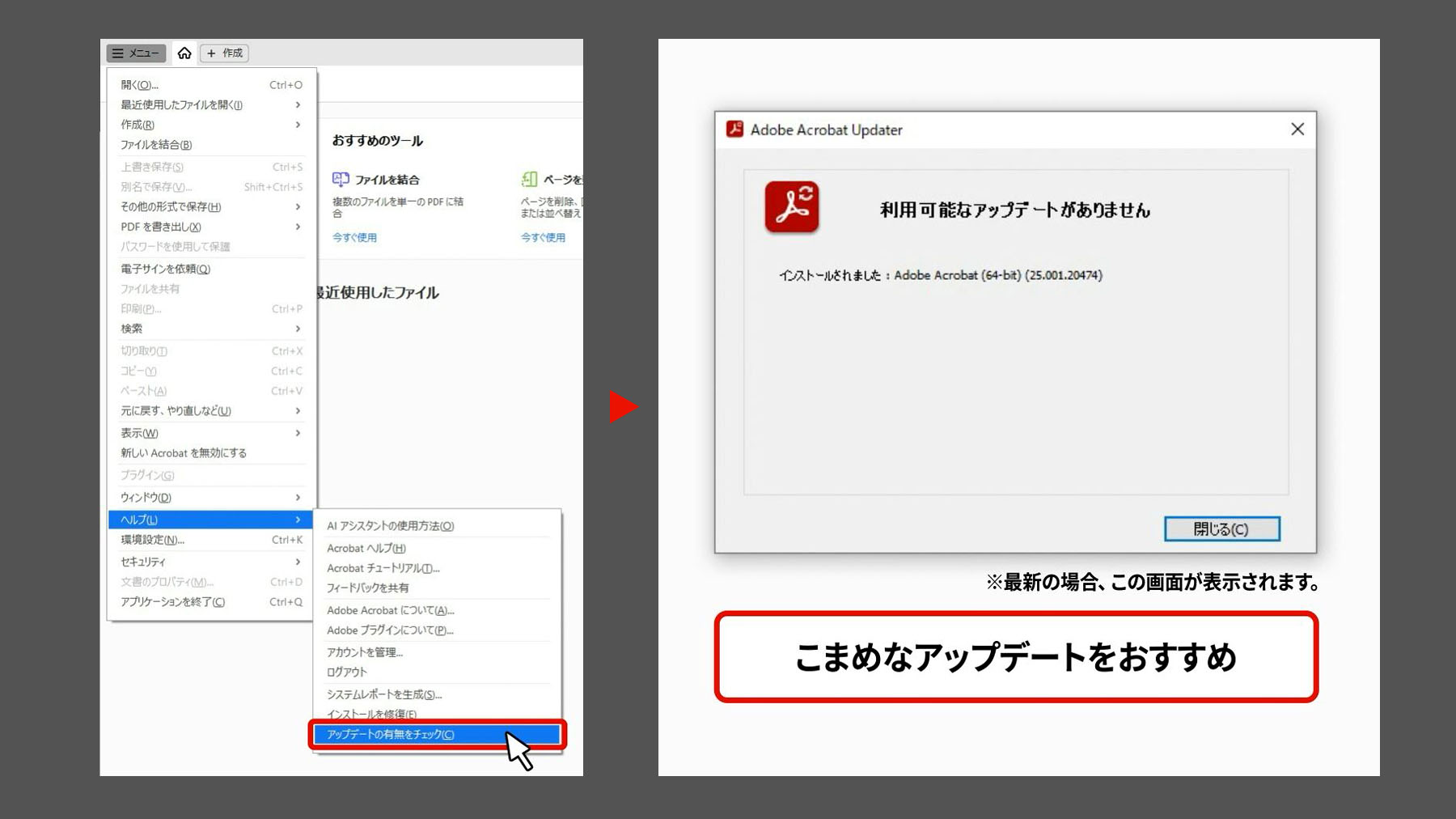
Task: Click 今すぐ使用 link under ファイルを結合
Action: pyautogui.click(x=354, y=238)
